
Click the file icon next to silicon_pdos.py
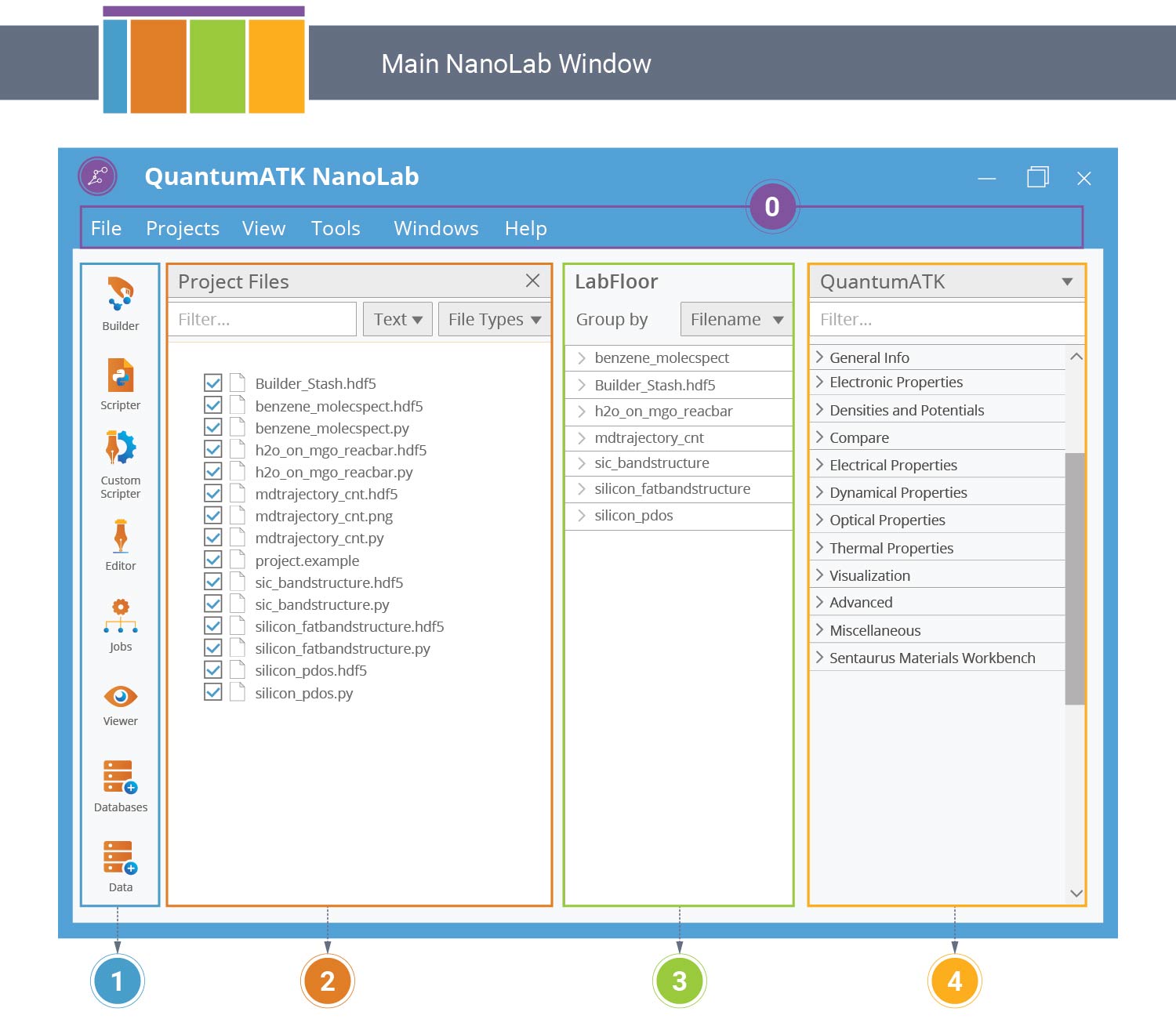point(238,692)
